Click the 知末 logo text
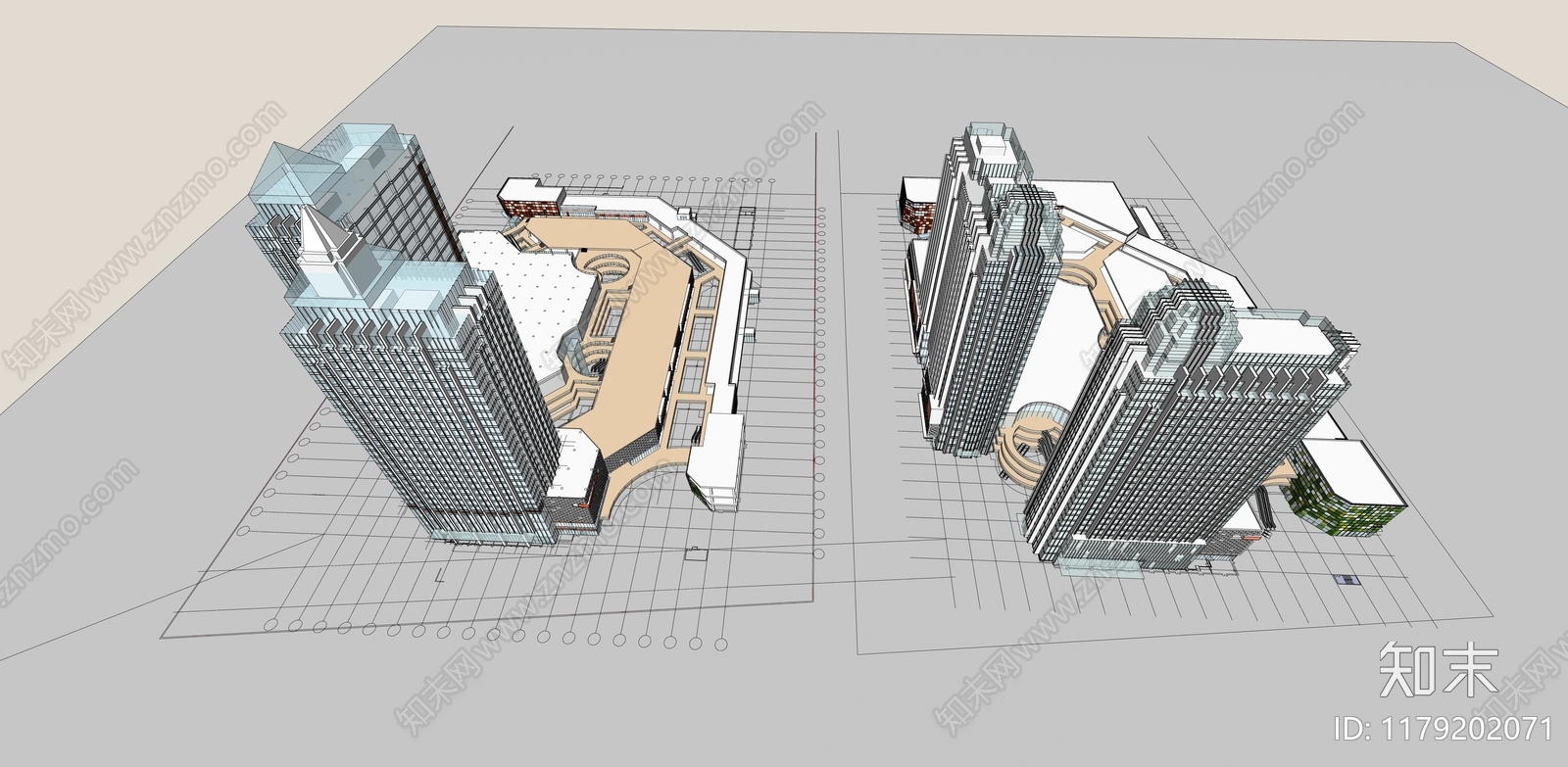 [x=1440, y=670]
